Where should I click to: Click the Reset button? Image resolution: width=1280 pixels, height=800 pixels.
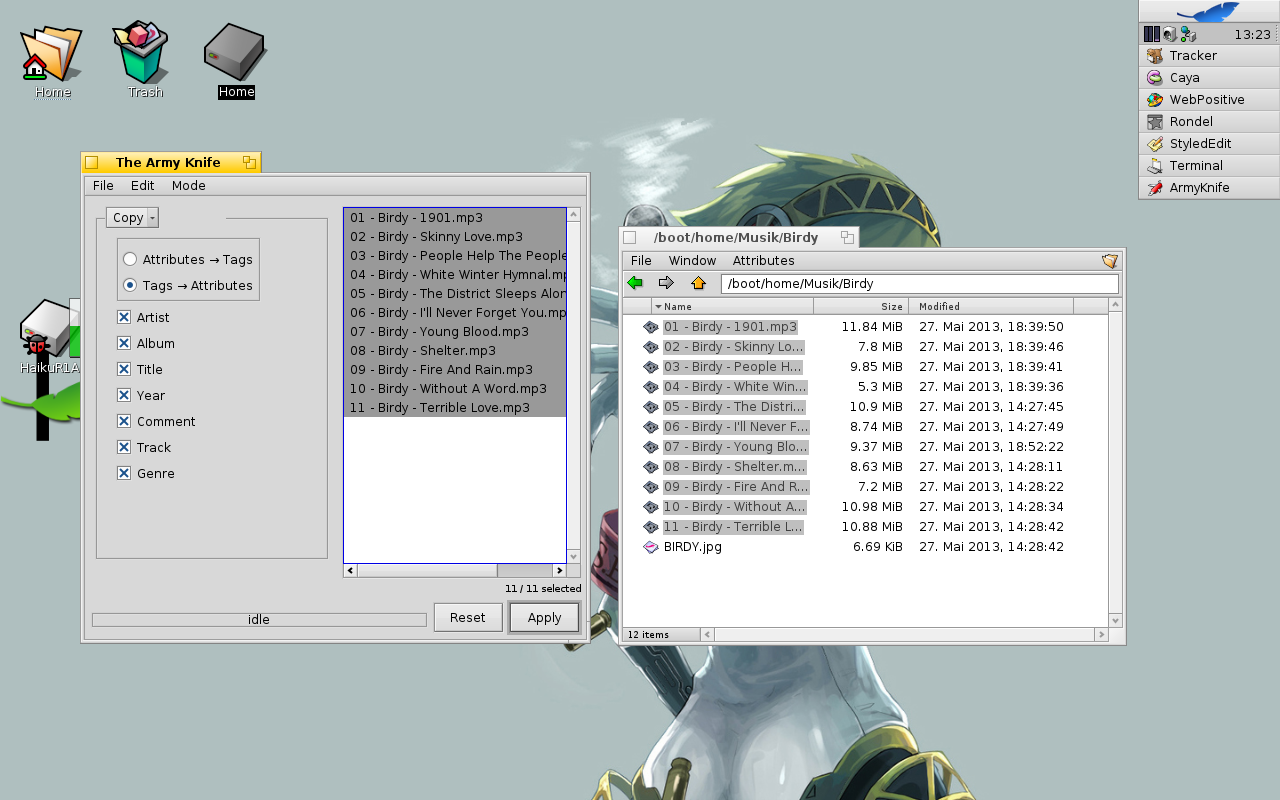coord(467,617)
